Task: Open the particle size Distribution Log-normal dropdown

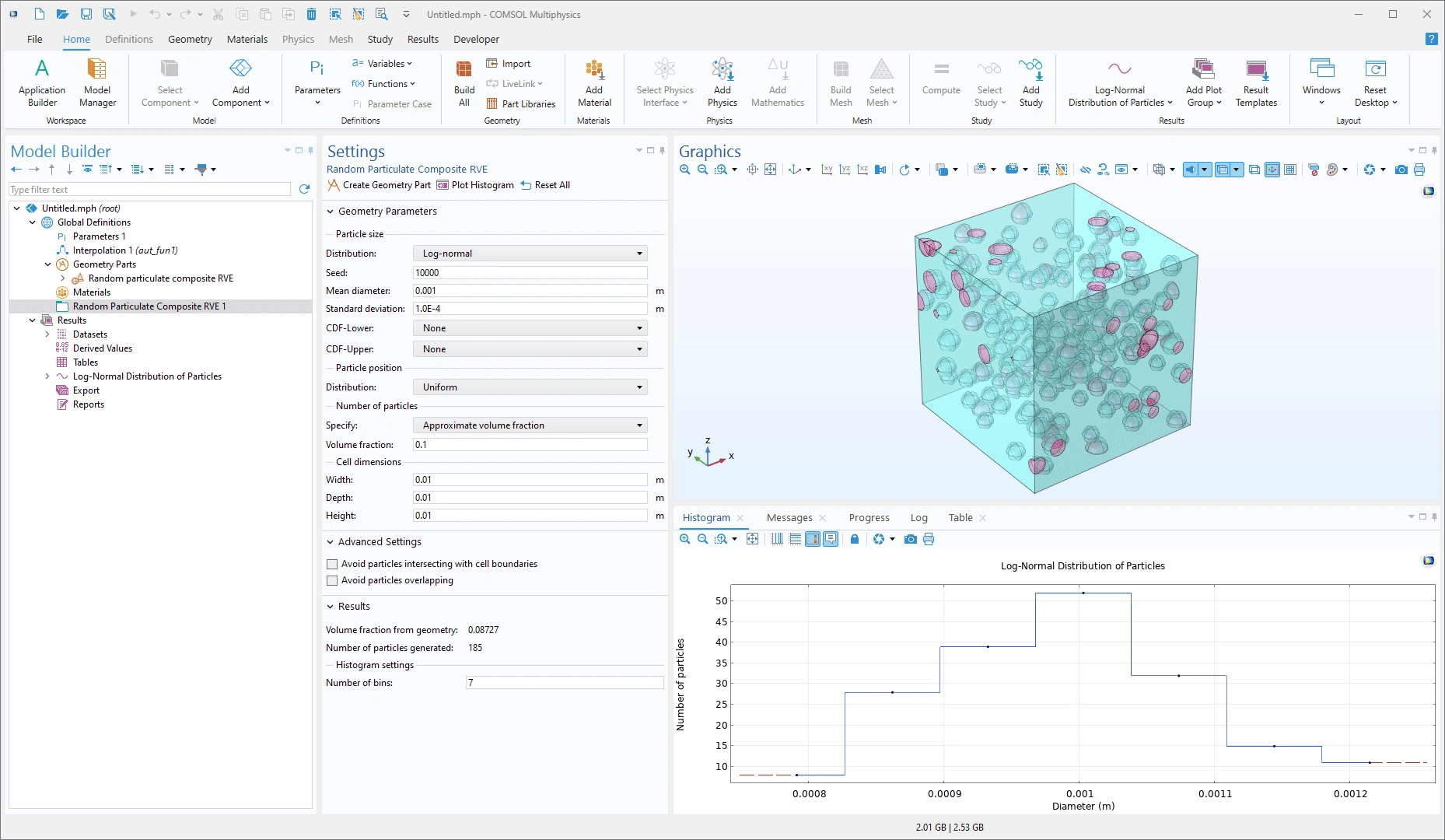Action: coord(530,254)
